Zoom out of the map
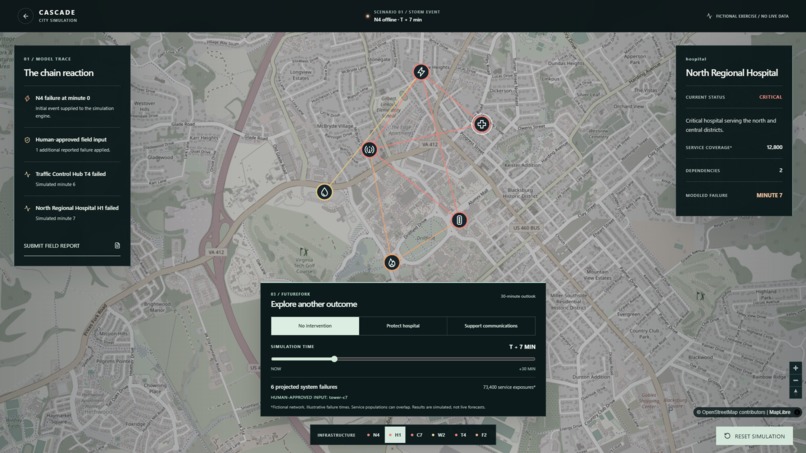Screen dimensions: 806x453 795,380
